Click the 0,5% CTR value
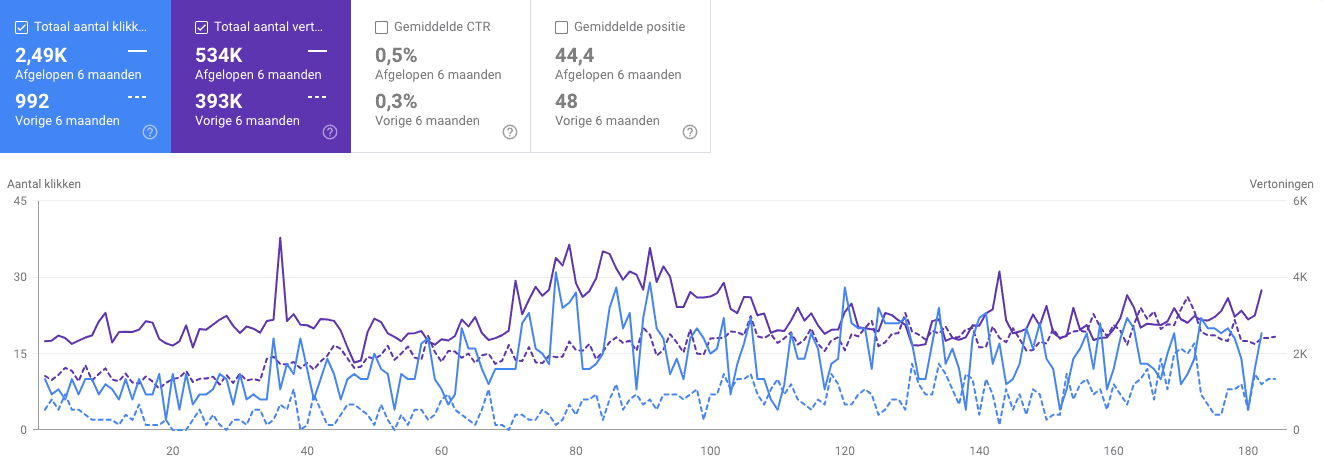The height and width of the screenshot is (463, 1323). 396,55
